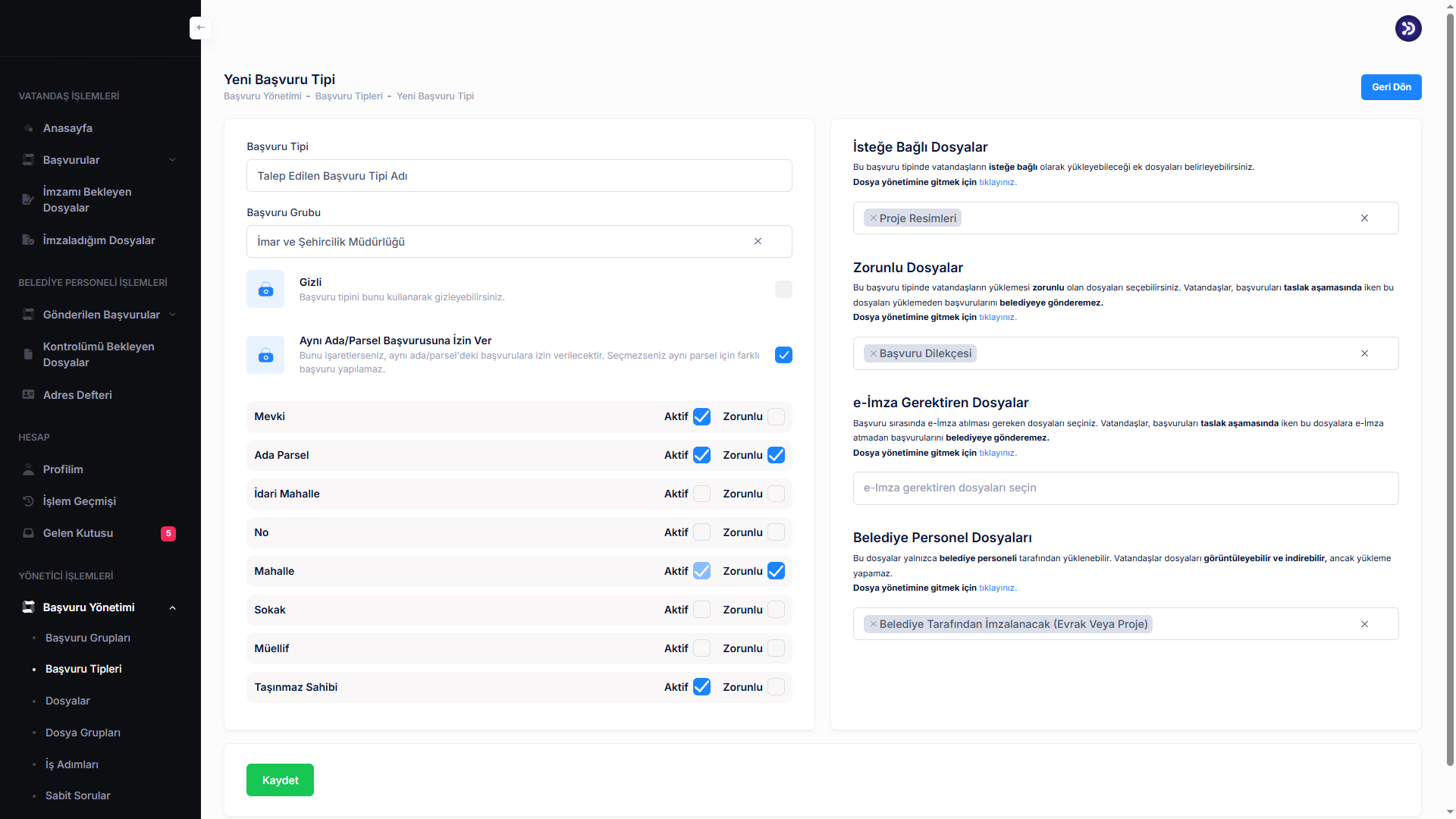Open the Başvuru Grubu dropdown
The image size is (1456, 819).
(500, 242)
